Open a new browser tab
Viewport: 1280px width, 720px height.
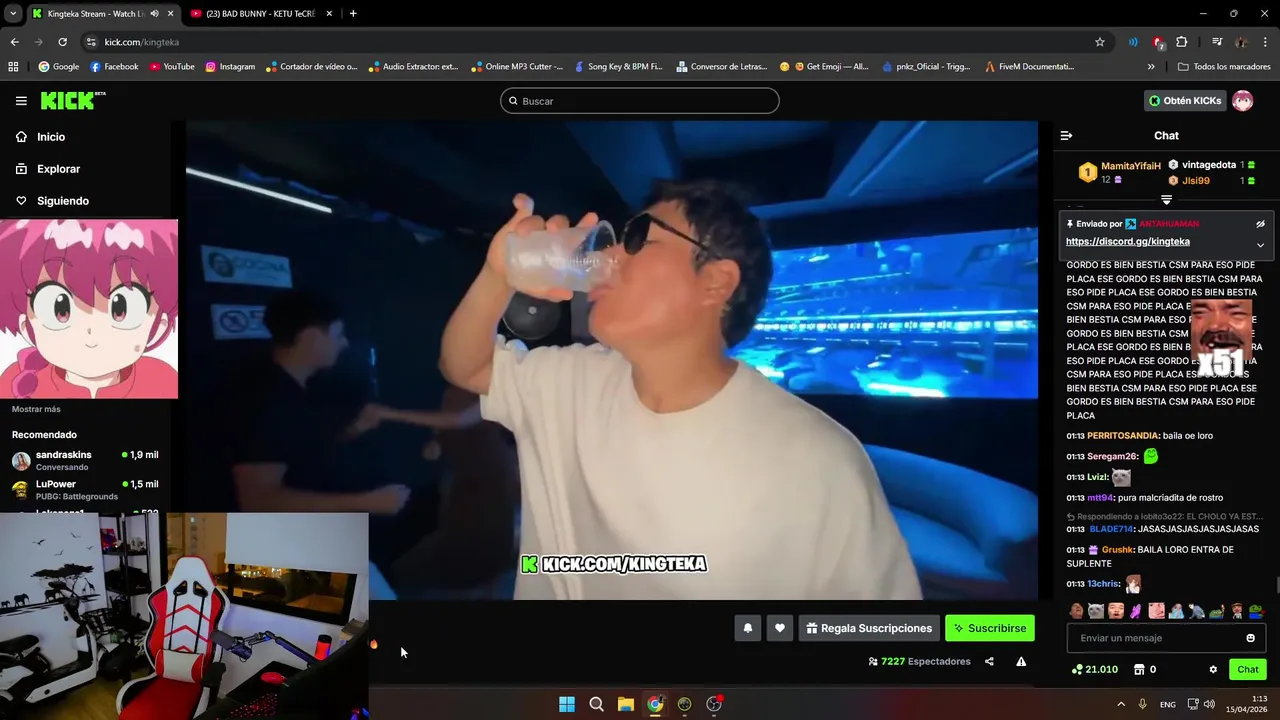click(353, 14)
